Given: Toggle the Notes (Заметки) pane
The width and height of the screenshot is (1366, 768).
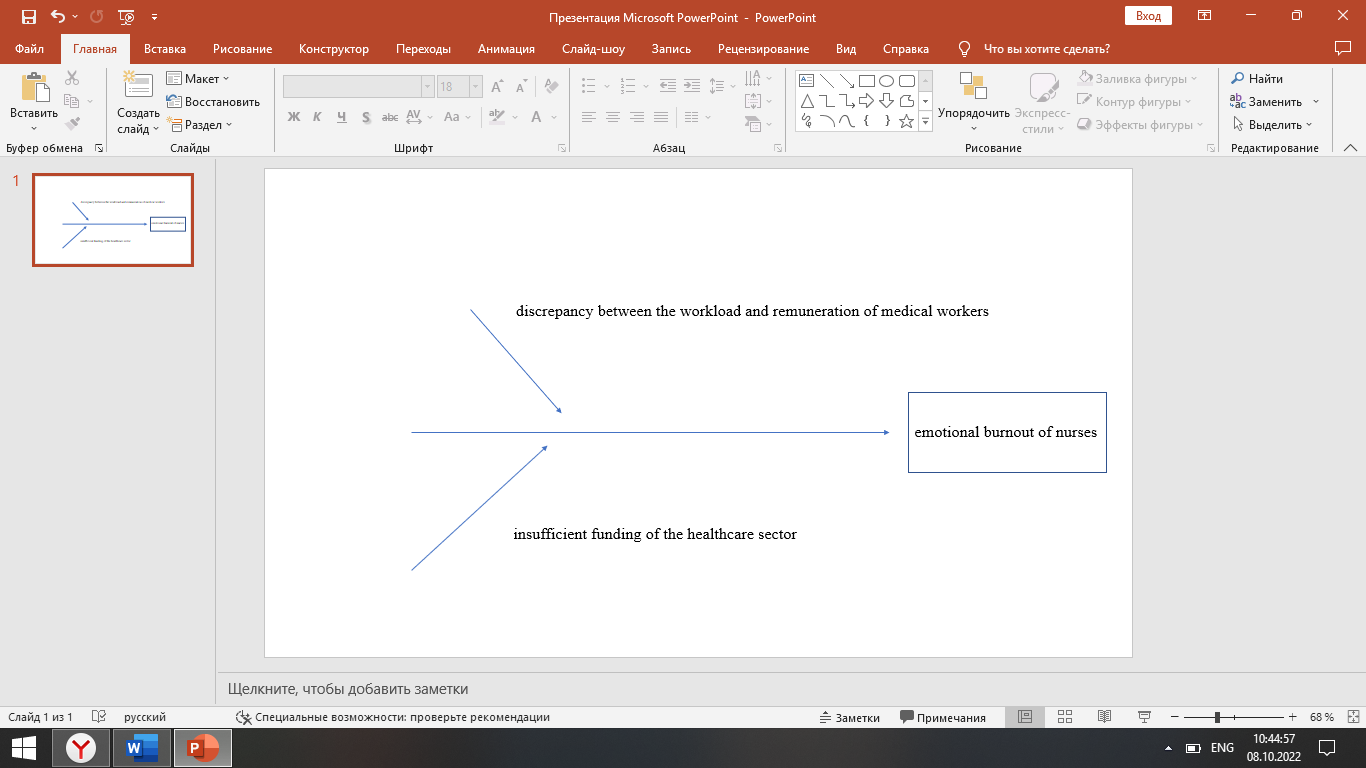Looking at the screenshot, I should [x=849, y=717].
